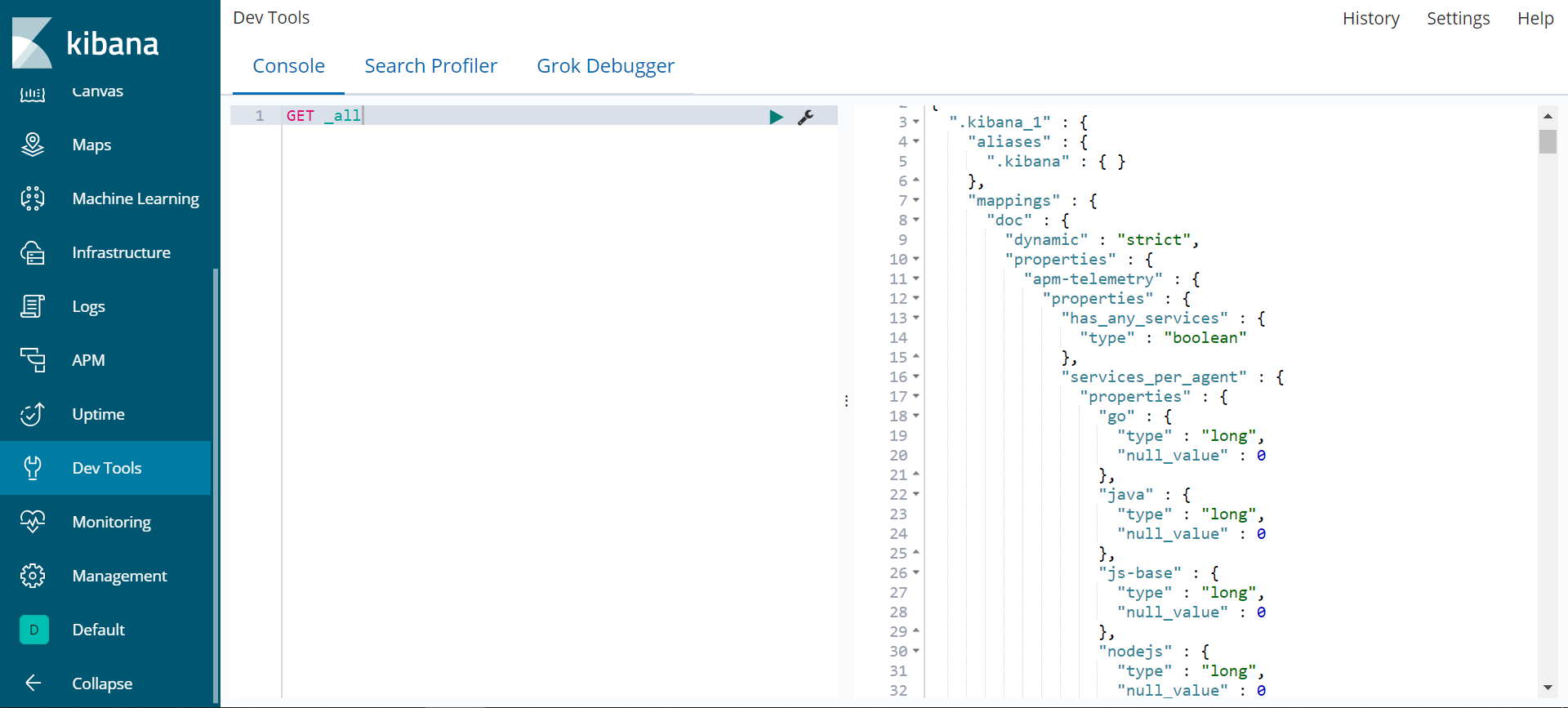1568x708 pixels.
Task: Click ".kibana" alias on line 5
Action: 1028,161
